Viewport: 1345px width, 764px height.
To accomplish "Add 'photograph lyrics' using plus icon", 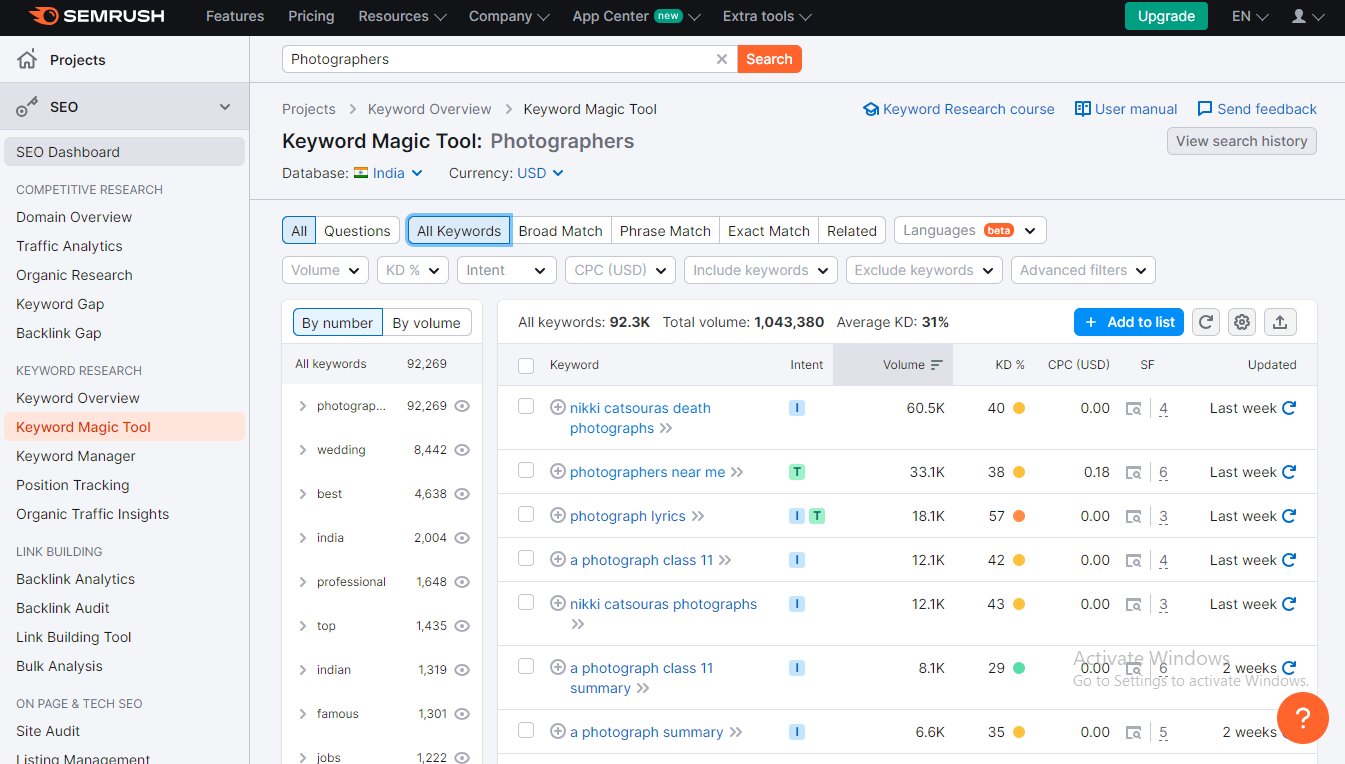I will click(558, 515).
